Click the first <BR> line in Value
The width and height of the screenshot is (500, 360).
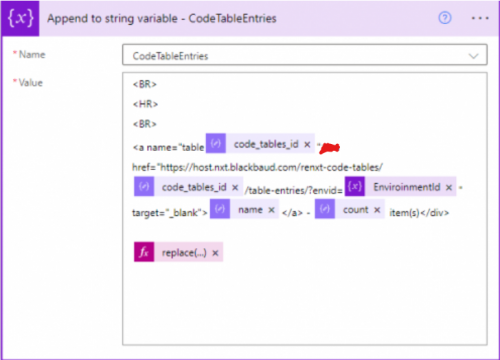[145, 84]
